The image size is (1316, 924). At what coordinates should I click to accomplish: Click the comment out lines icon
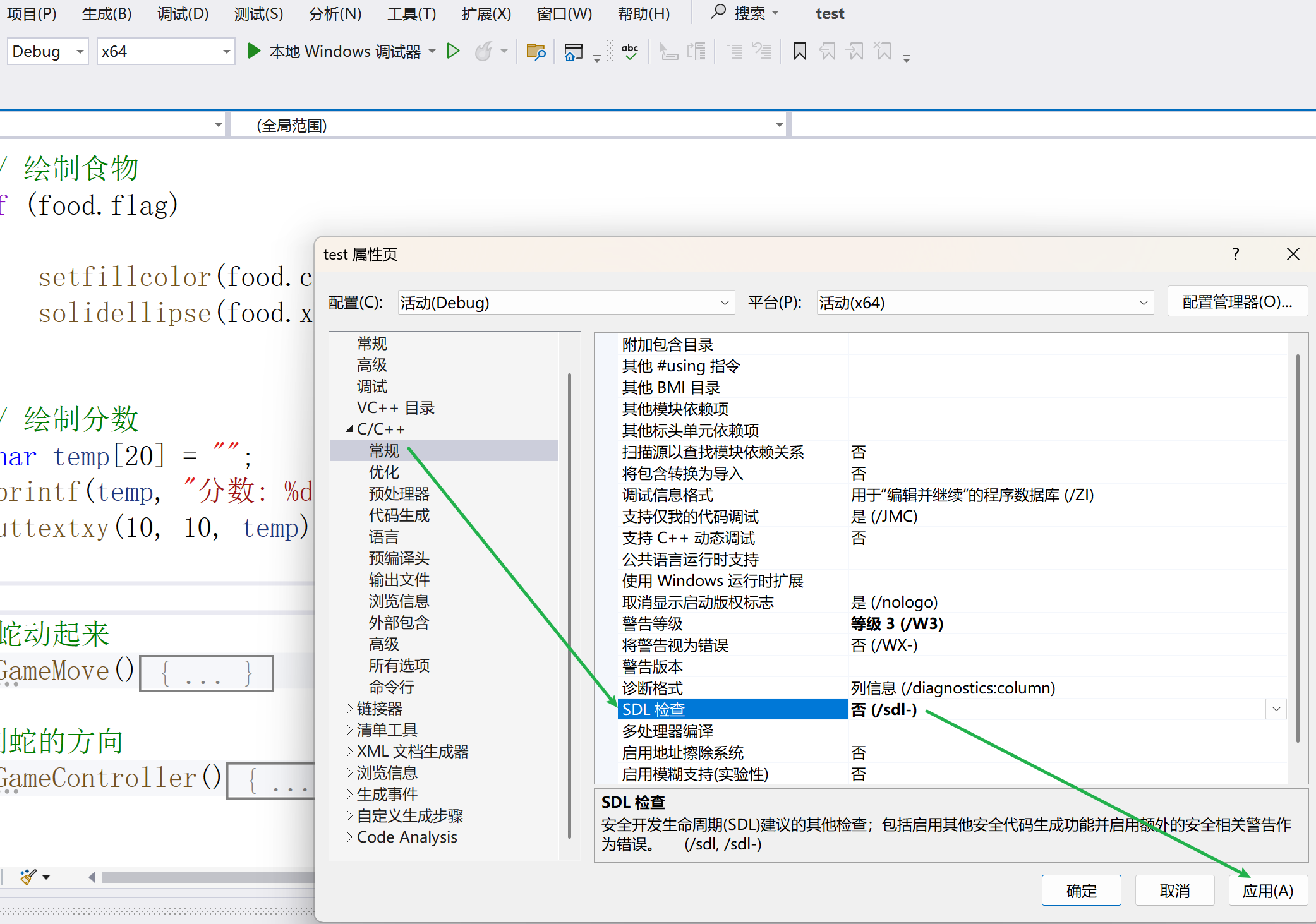tap(734, 51)
